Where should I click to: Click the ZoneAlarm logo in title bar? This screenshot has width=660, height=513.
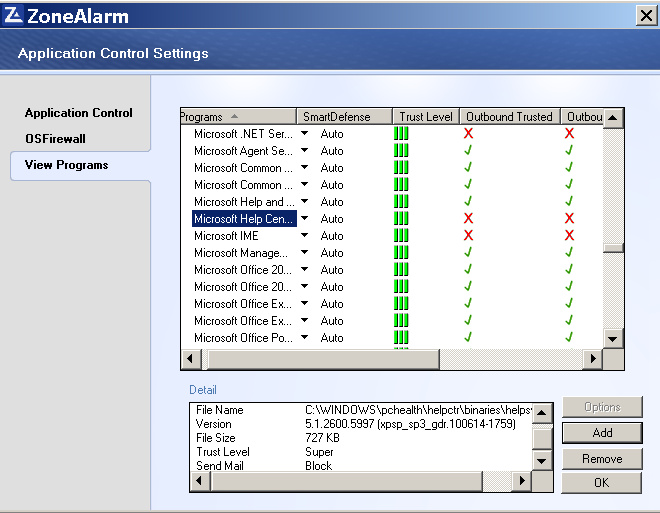tap(13, 16)
